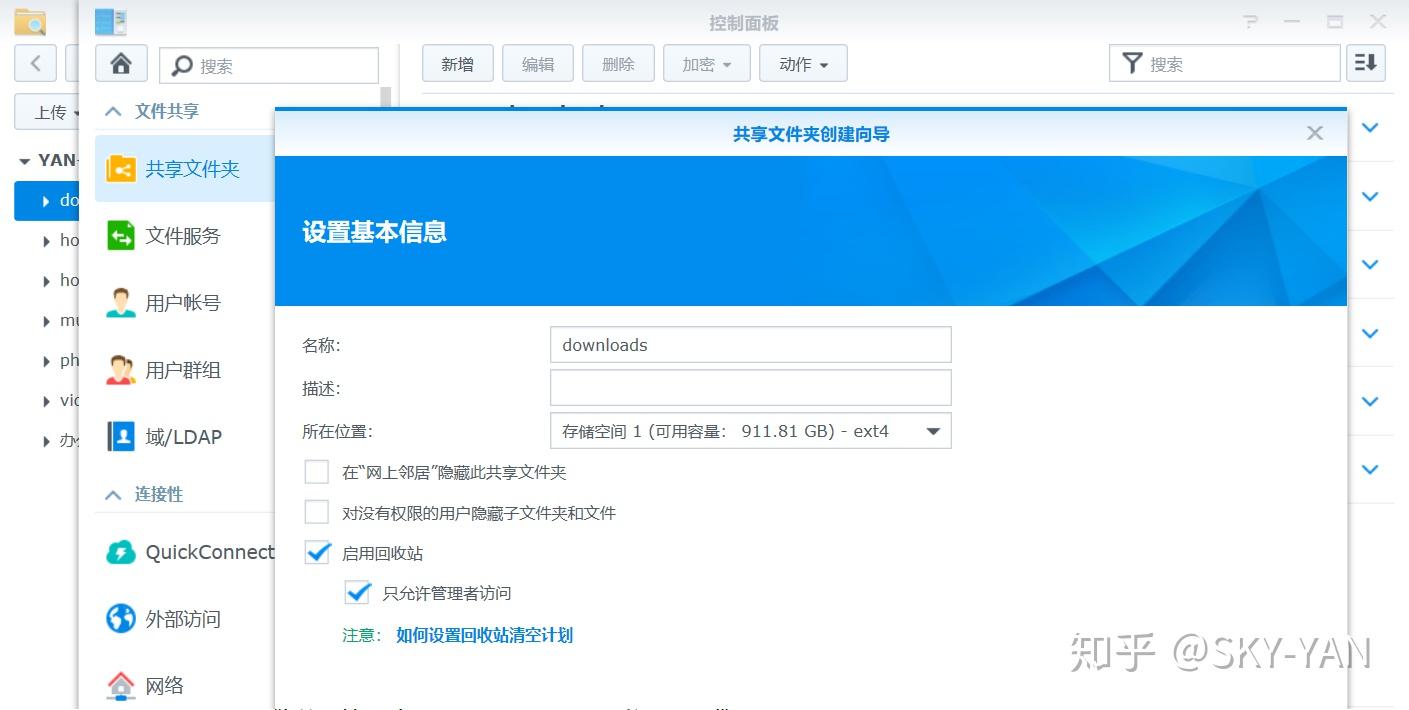Click the downloads name input field
The height and width of the screenshot is (710, 1409).
[x=750, y=344]
